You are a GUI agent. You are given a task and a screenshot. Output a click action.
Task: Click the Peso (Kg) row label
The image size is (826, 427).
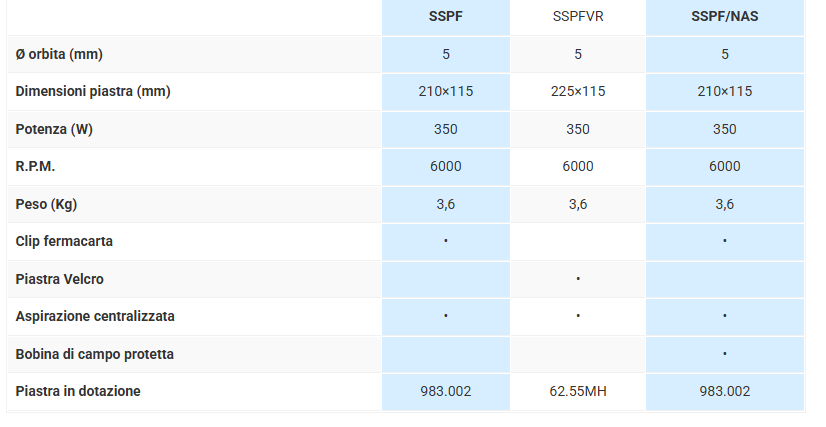coord(47,204)
